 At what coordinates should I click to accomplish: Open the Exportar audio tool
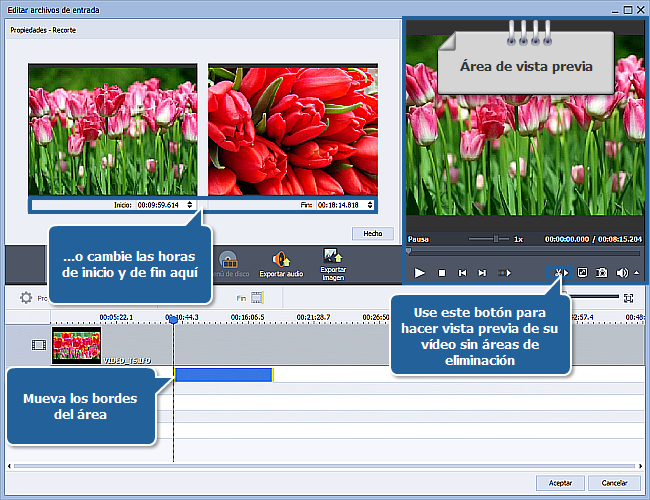(280, 265)
